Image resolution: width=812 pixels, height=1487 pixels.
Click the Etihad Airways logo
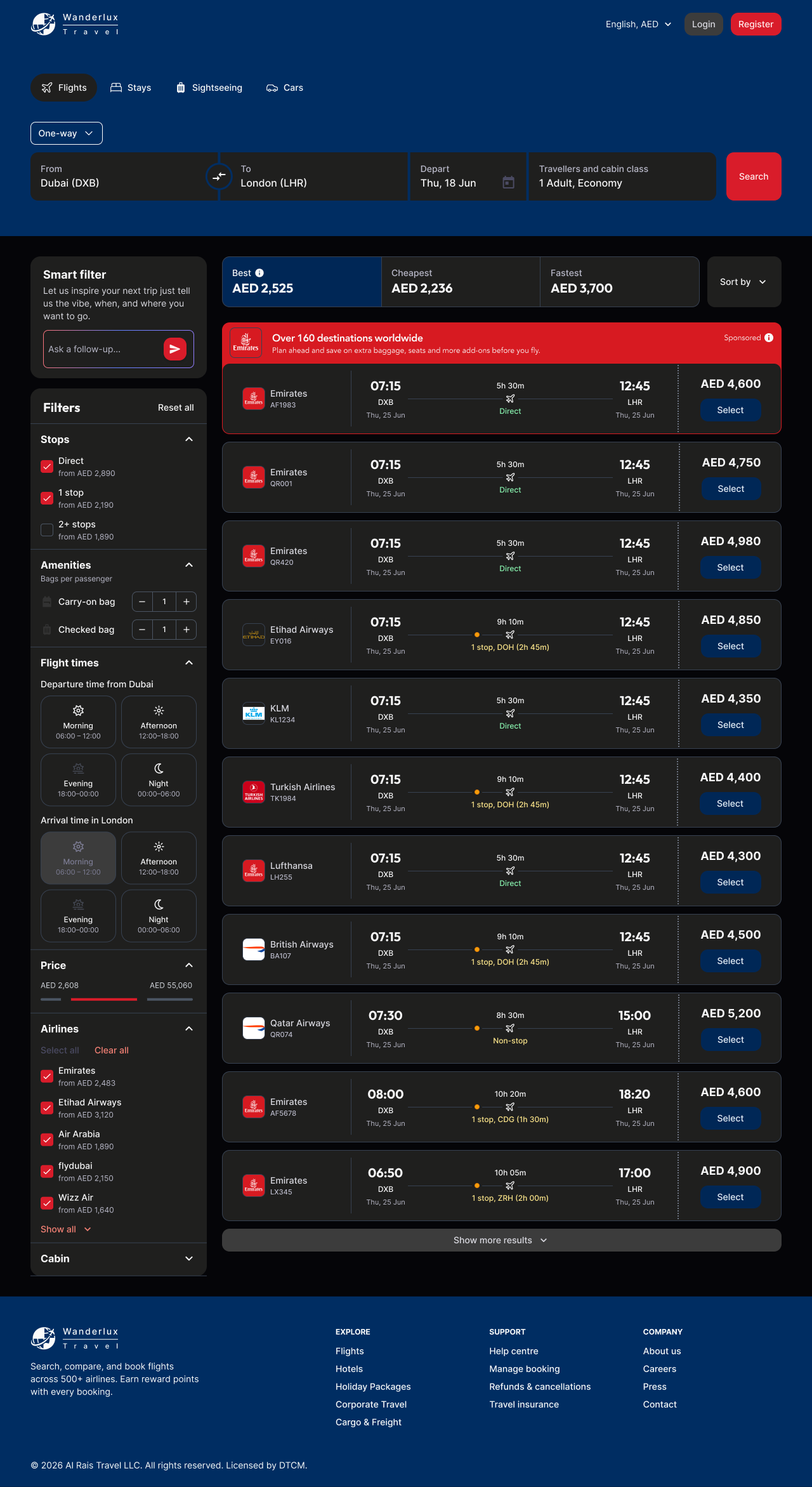click(254, 635)
